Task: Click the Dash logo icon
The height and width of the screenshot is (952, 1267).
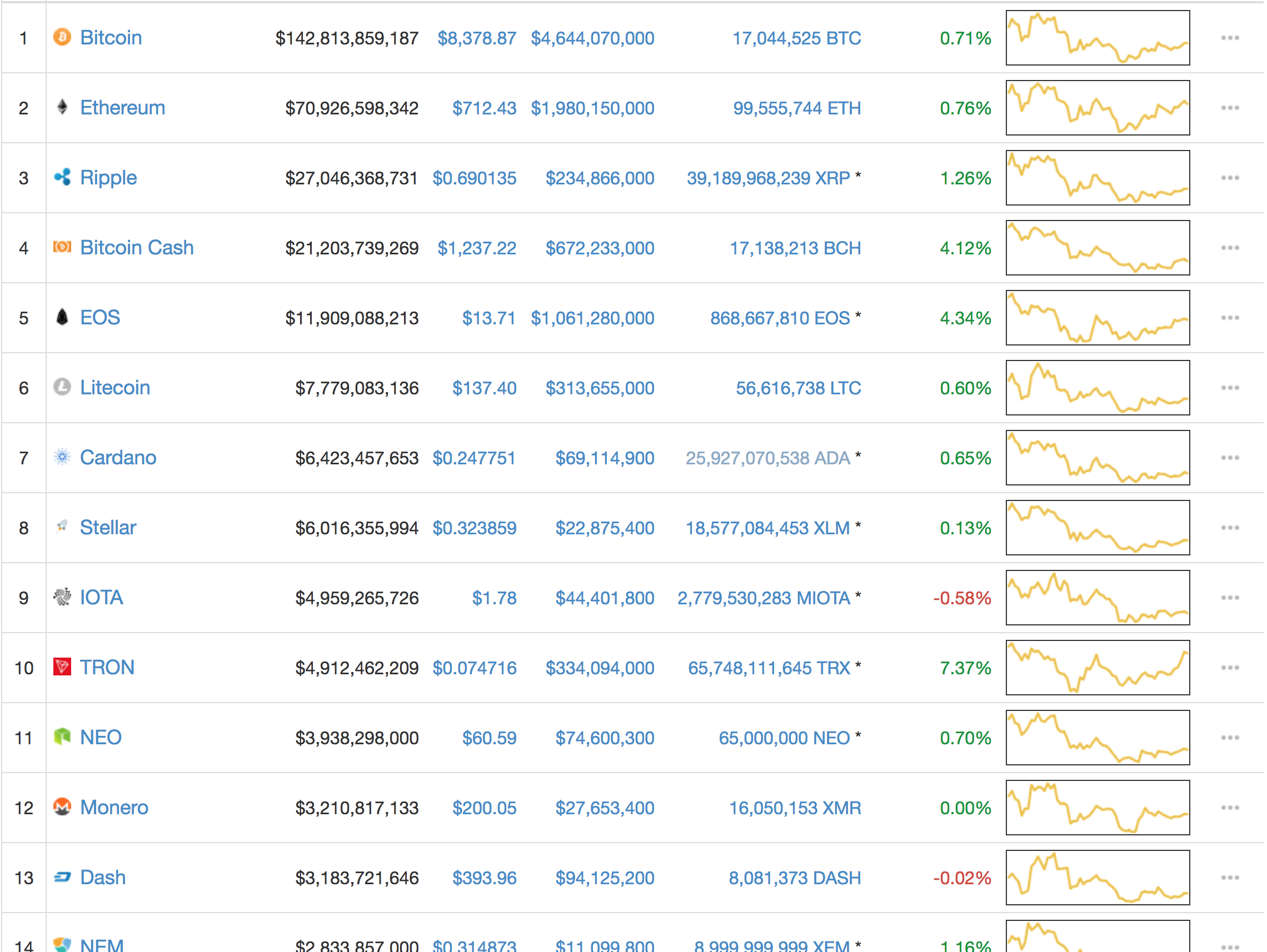Action: [x=62, y=876]
